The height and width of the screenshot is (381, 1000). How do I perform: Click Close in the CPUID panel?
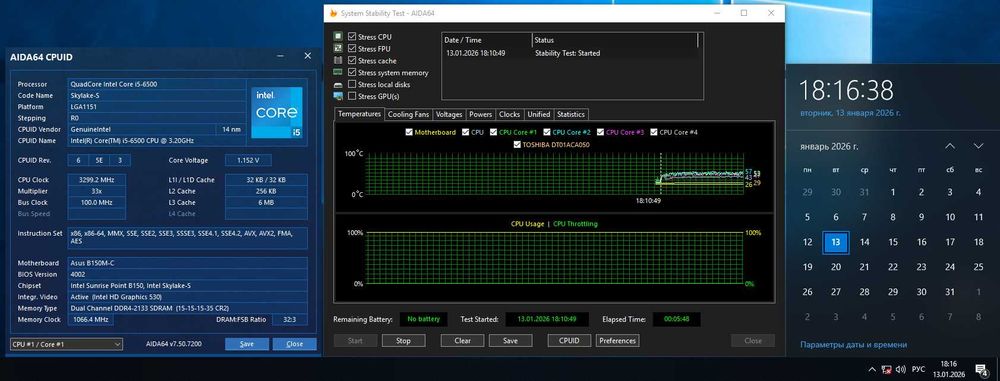point(295,344)
